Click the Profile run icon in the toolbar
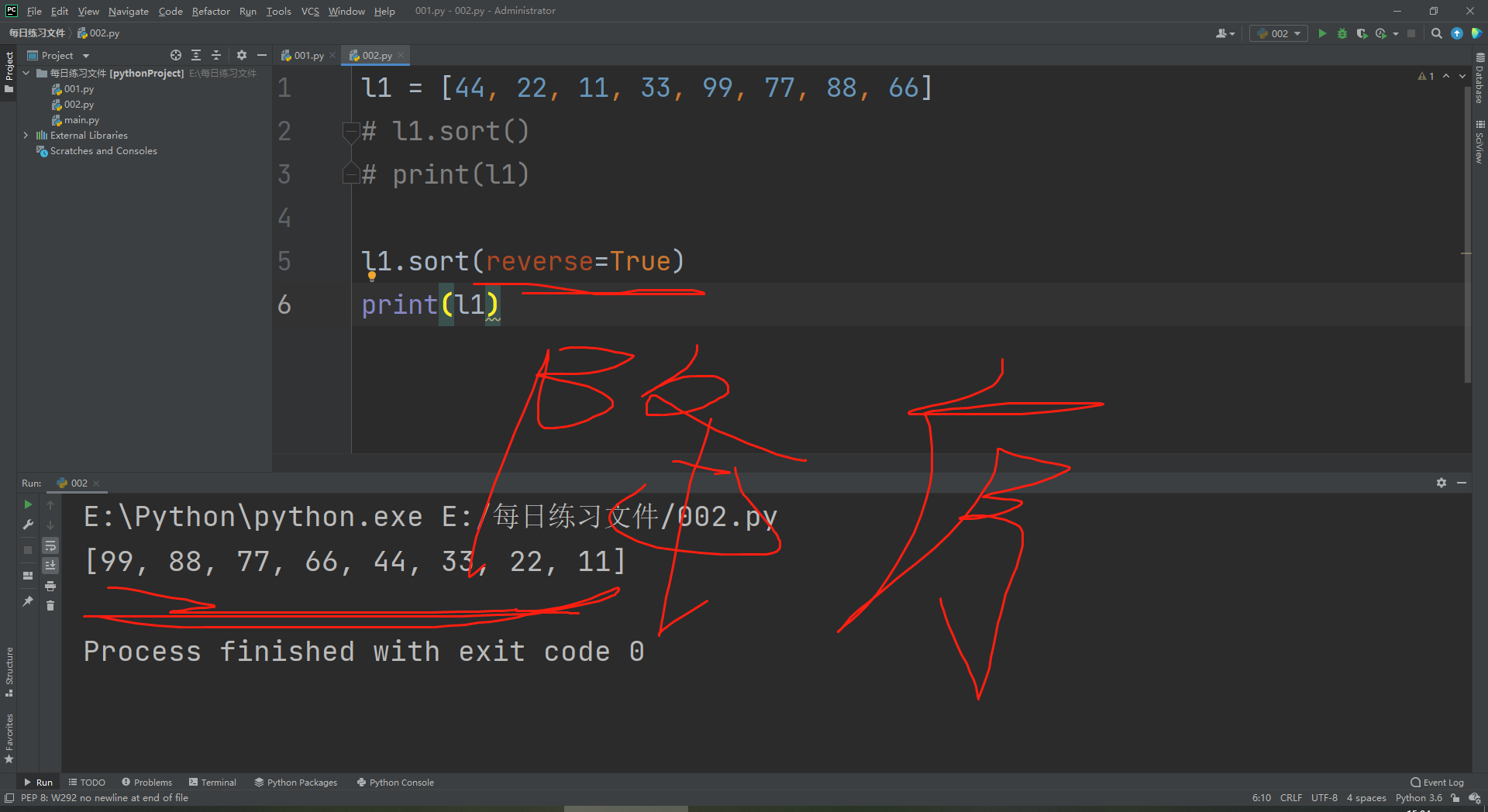Screen dimensions: 1488x812 (x=1381, y=33)
